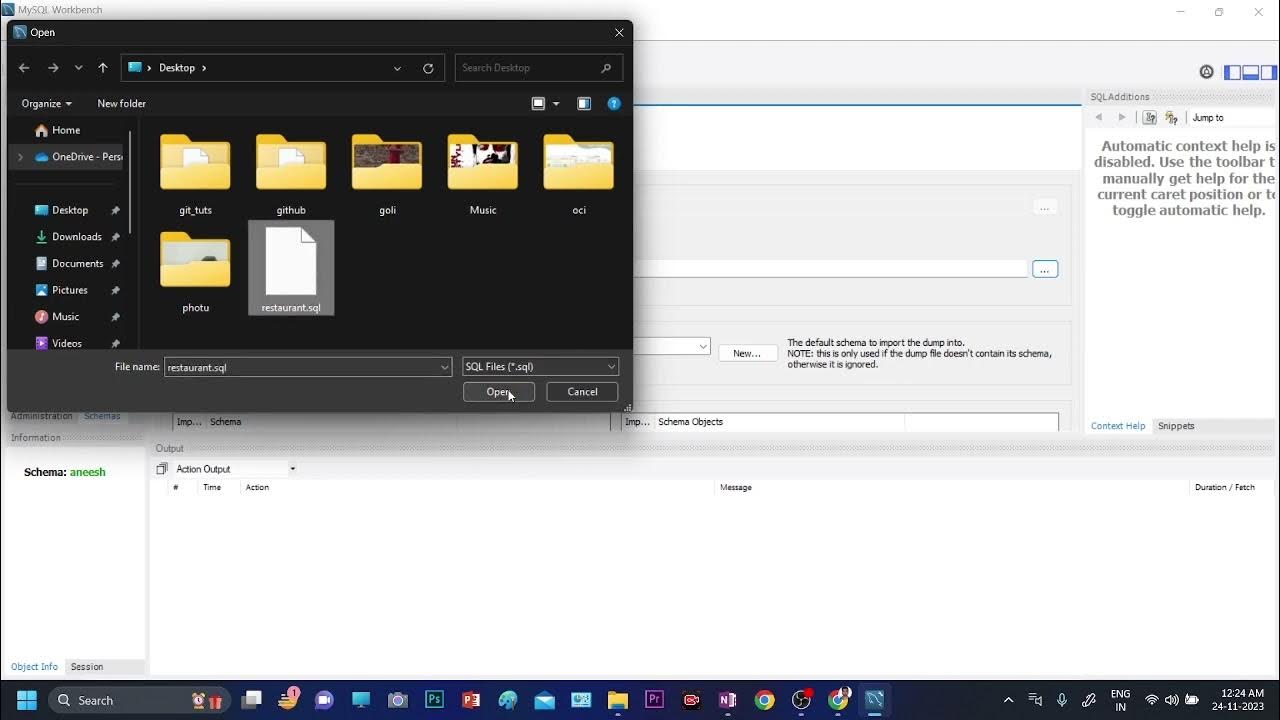The height and width of the screenshot is (720, 1280).
Task: Open default target schema dropdown
Action: 703,346
